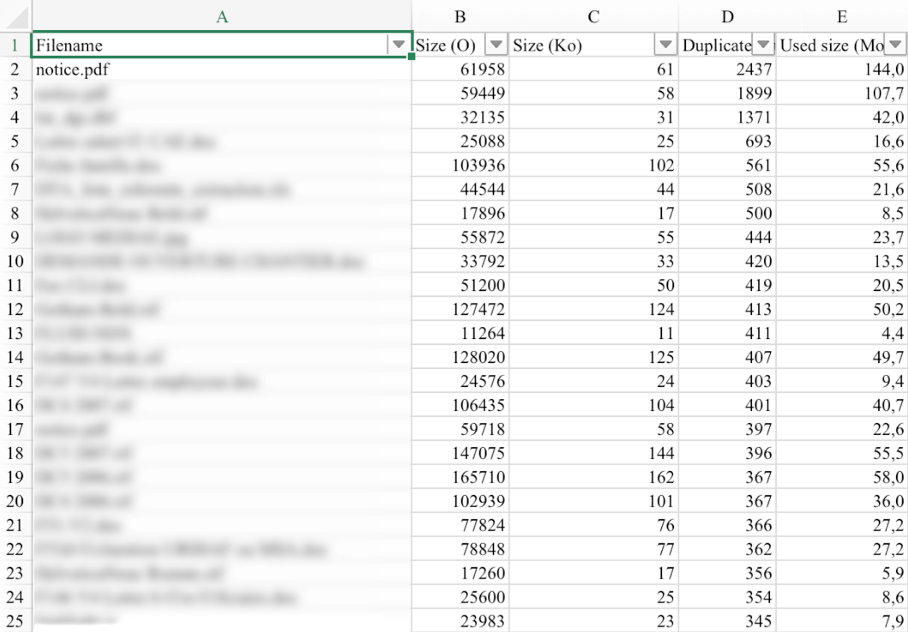
Task: Expand the Duplicate column filter arrow
Action: click(x=764, y=45)
